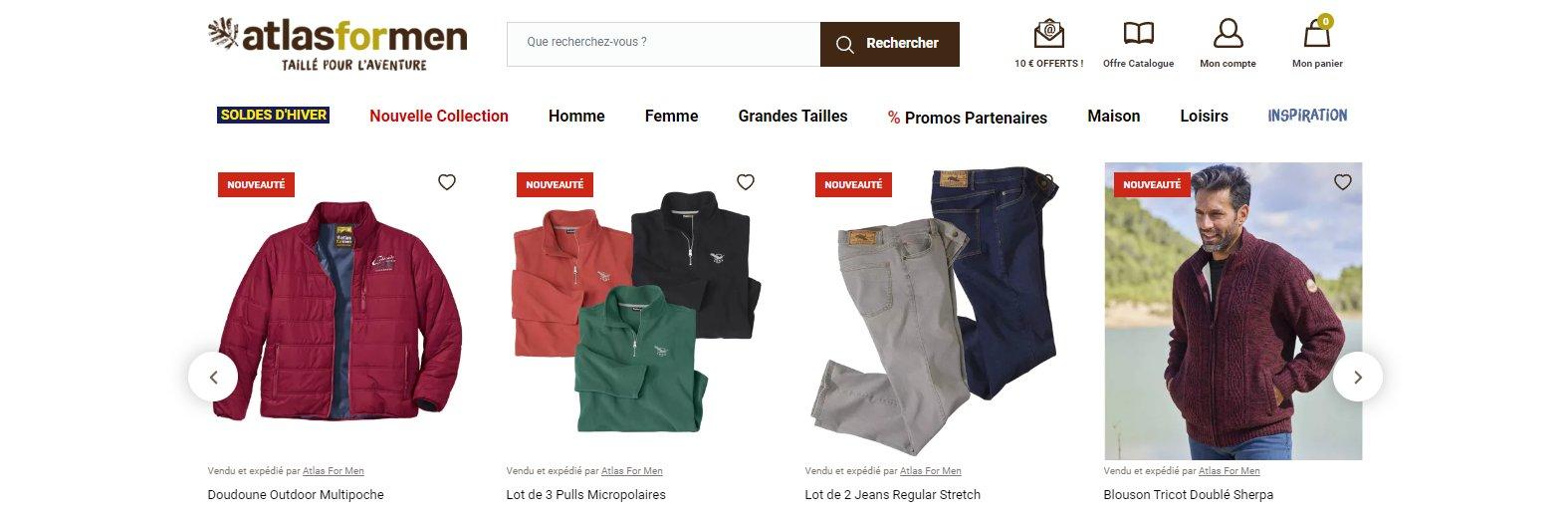
Task: Click the Atlas For Men logo
Action: point(337,44)
